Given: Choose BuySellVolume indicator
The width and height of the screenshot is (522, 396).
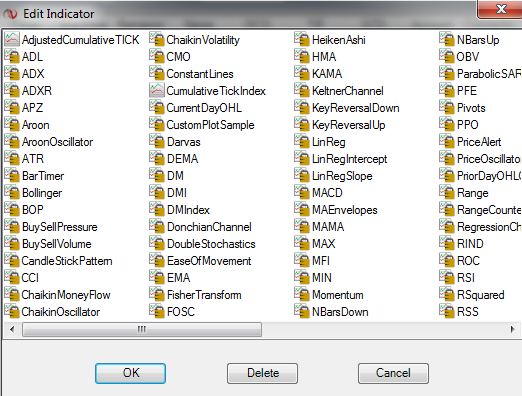Looking at the screenshot, I should click(x=57, y=244).
